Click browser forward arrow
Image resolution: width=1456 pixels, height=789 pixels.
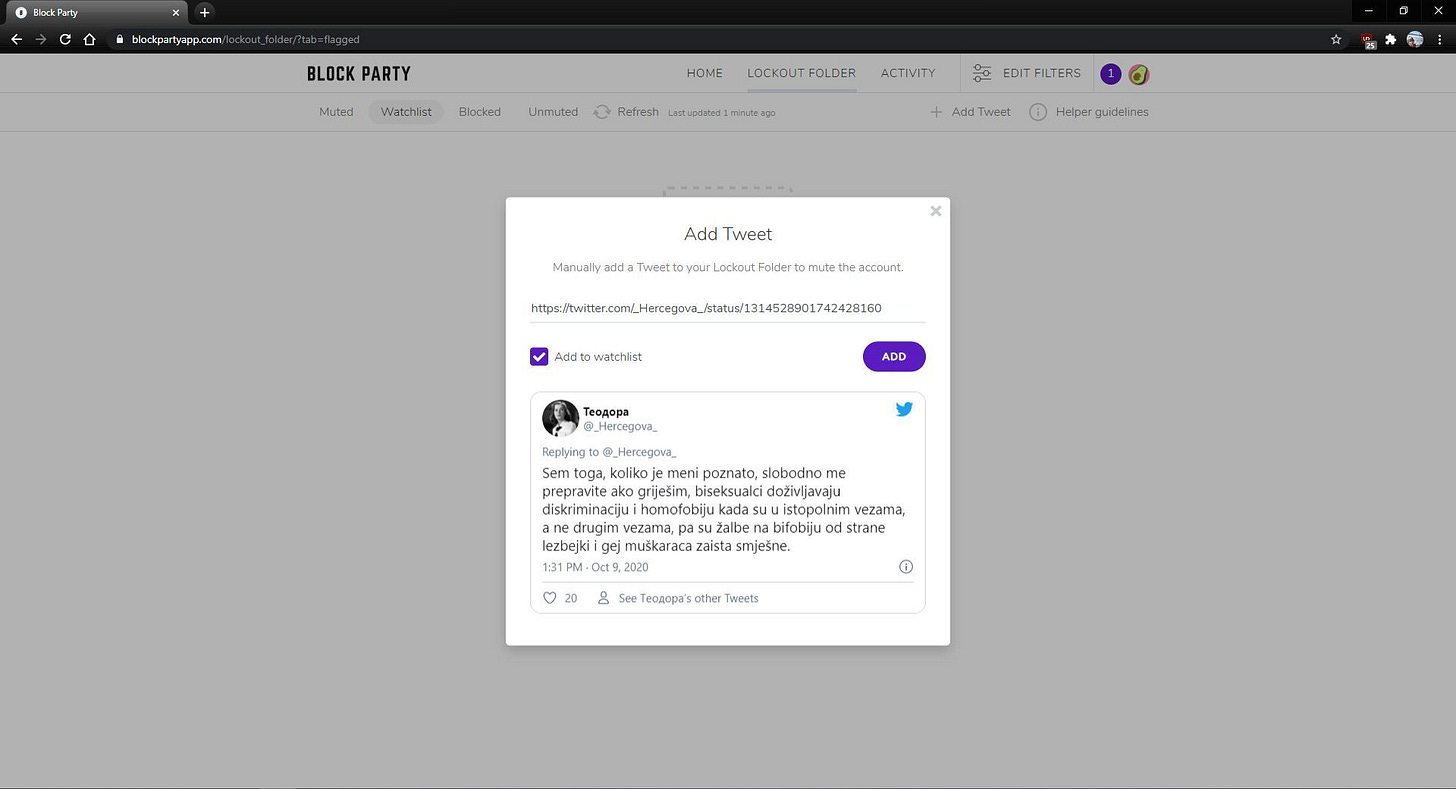(41, 40)
